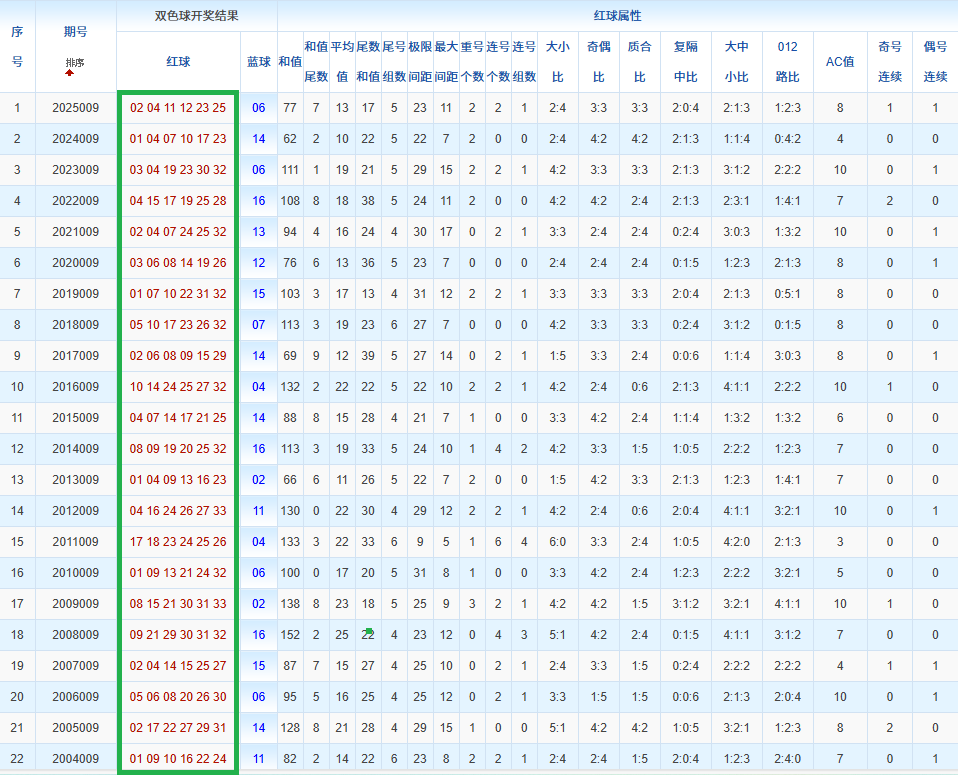Click red balls 10 14 24 25 27 32
This screenshot has height=775, width=958.
178,387
